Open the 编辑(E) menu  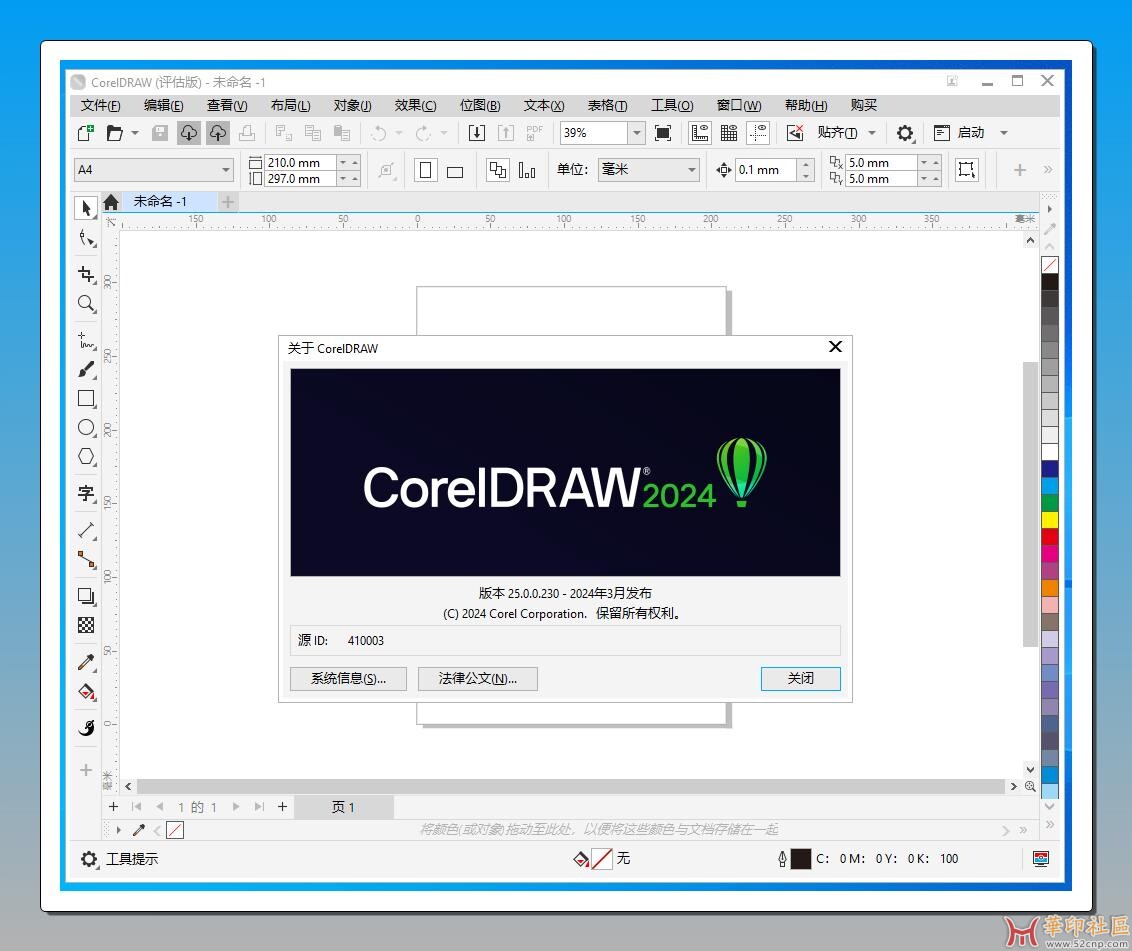coord(163,105)
